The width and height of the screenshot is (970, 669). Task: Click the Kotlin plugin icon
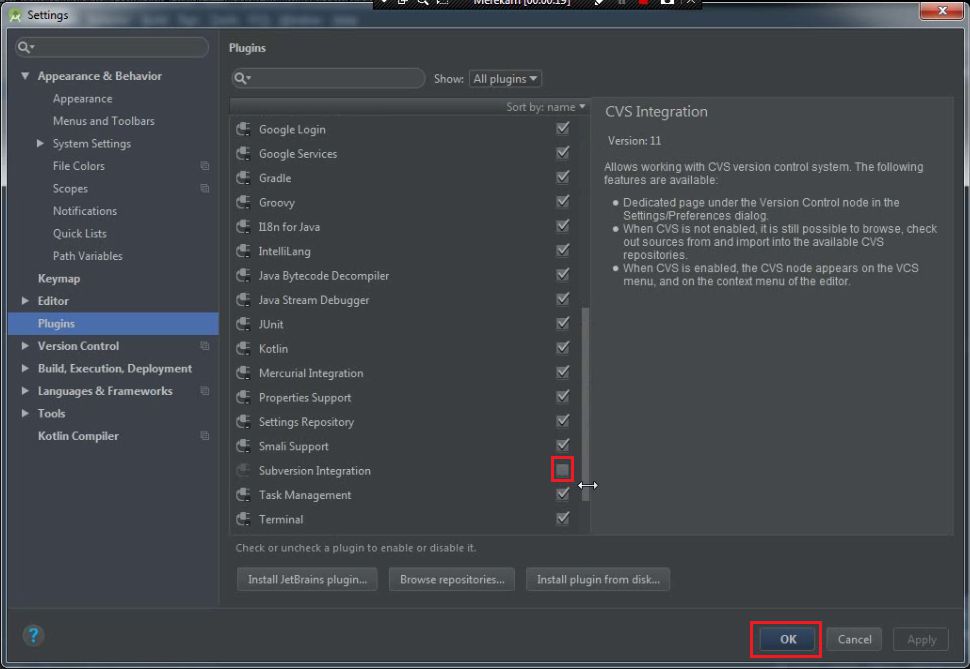(x=244, y=348)
